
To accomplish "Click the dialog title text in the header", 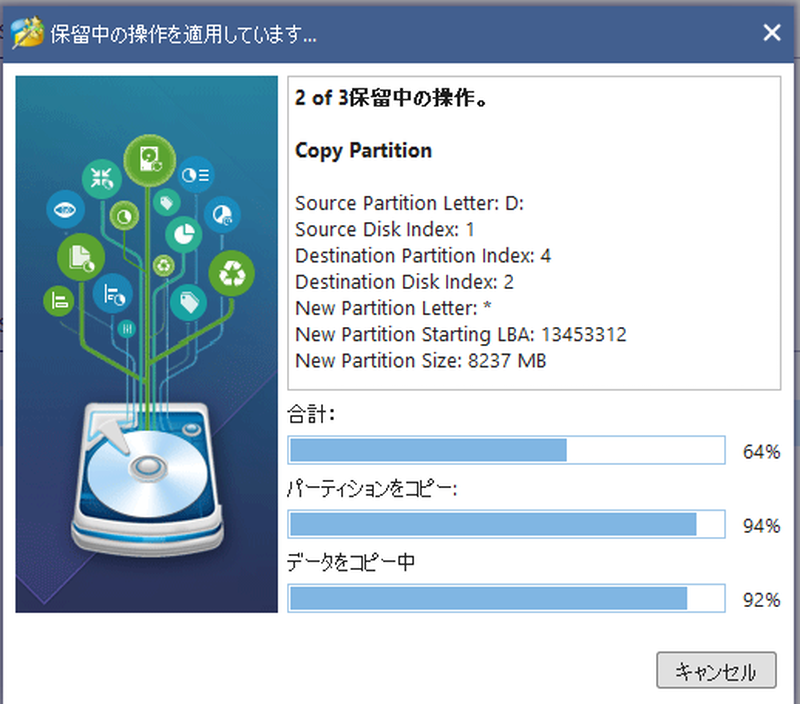I will (x=183, y=35).
